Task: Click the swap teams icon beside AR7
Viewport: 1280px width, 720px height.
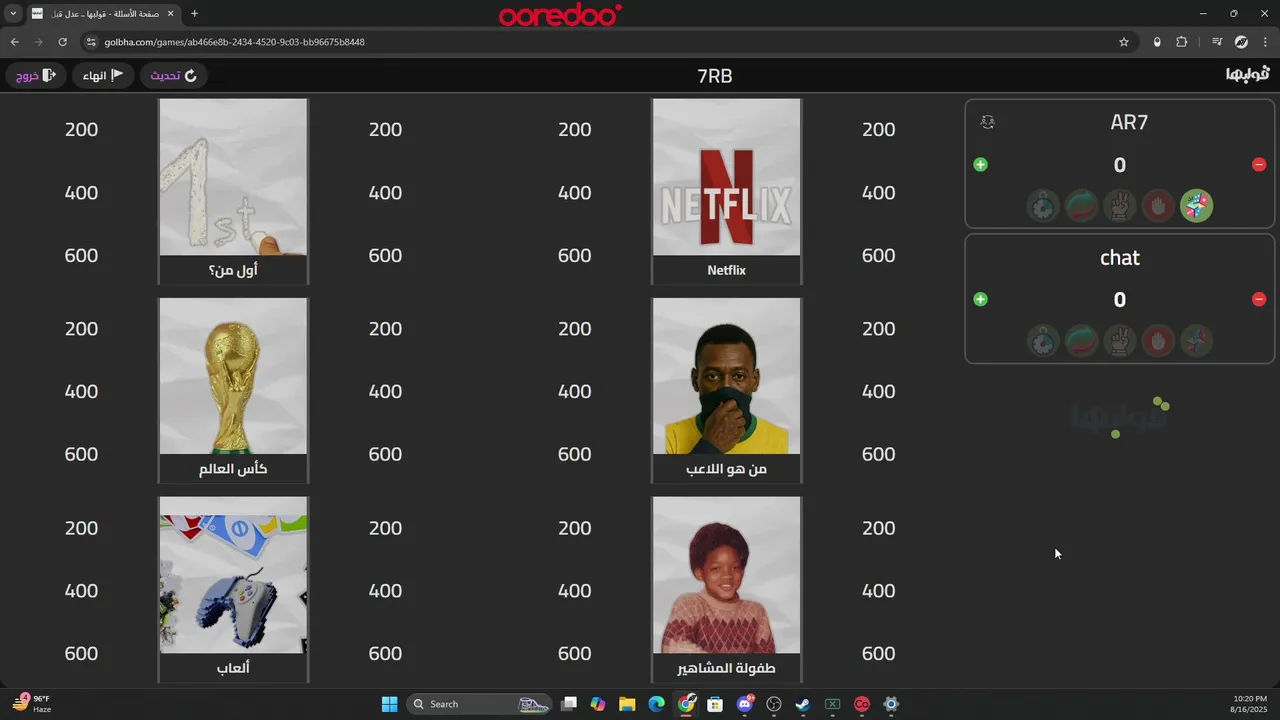Action: coord(988,122)
